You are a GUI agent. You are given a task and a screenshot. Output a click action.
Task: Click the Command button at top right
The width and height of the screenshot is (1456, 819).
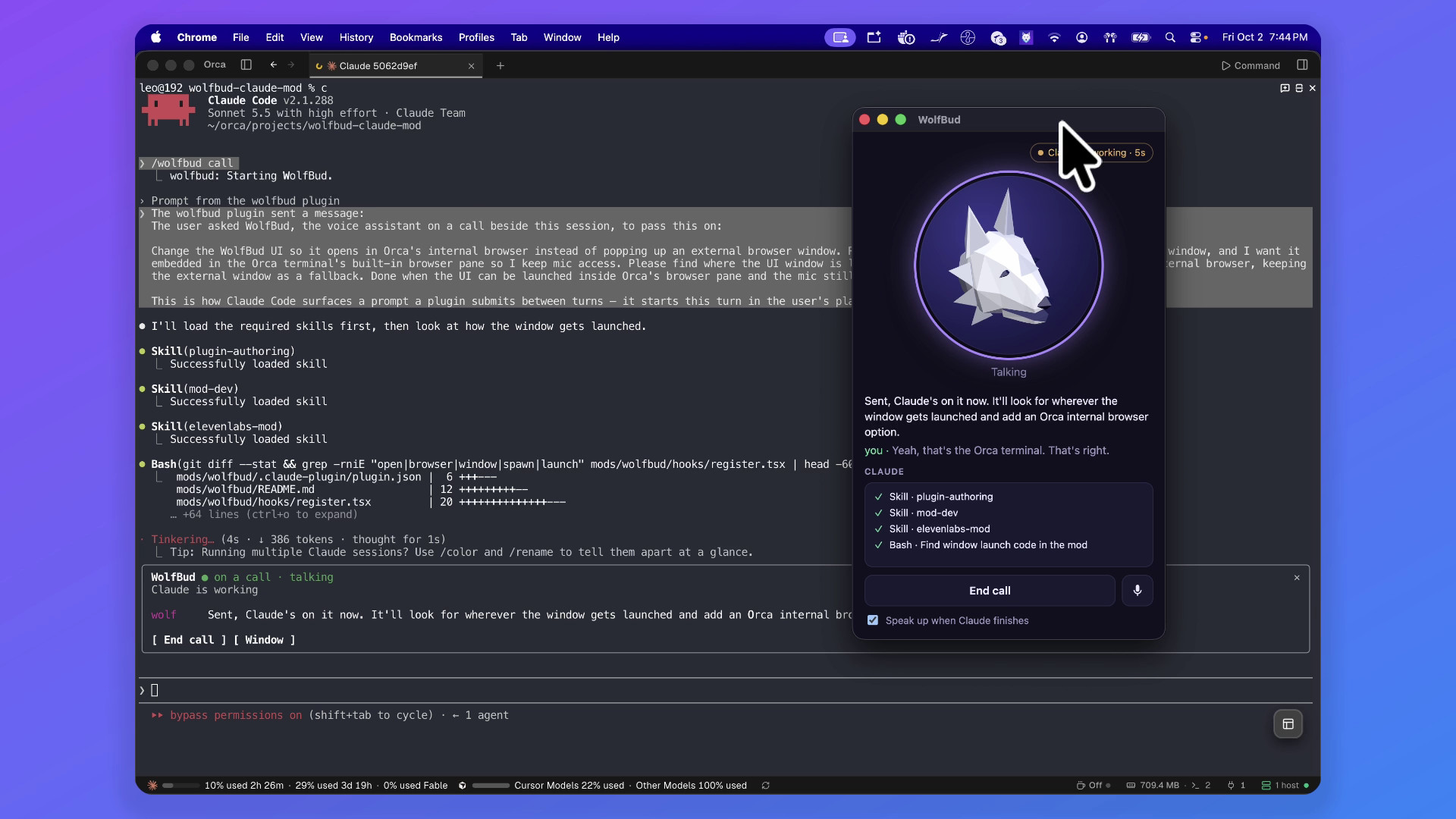pyautogui.click(x=1250, y=66)
